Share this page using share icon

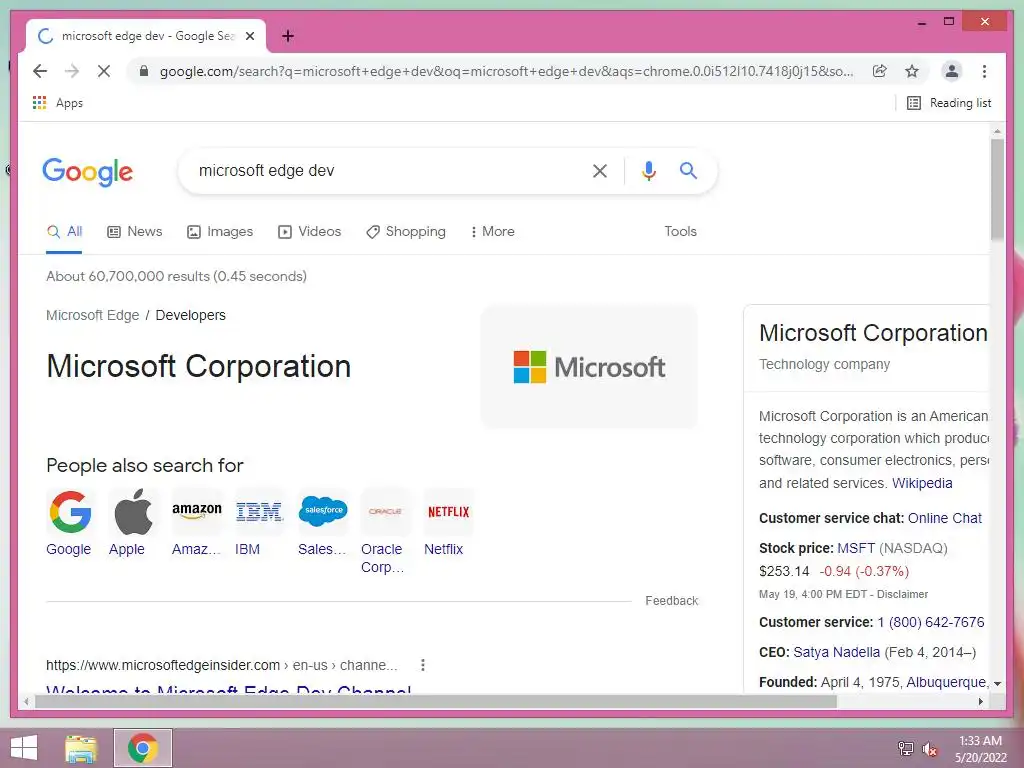880,71
